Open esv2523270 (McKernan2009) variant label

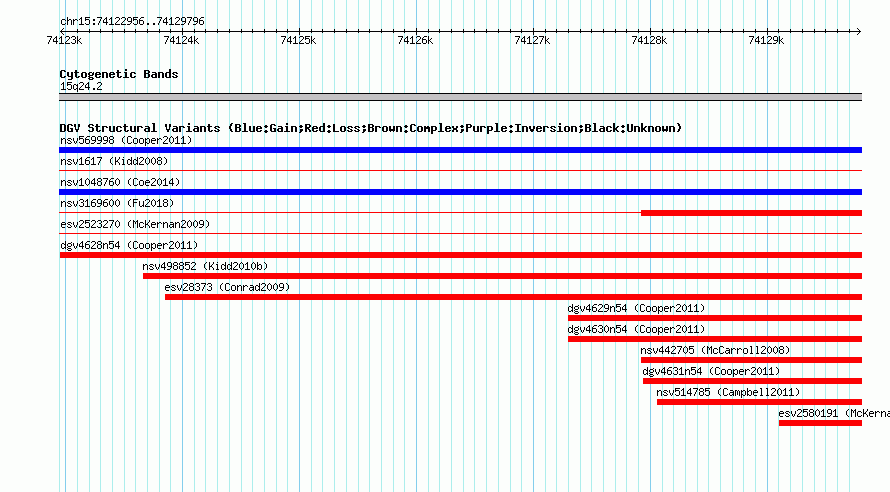135,224
